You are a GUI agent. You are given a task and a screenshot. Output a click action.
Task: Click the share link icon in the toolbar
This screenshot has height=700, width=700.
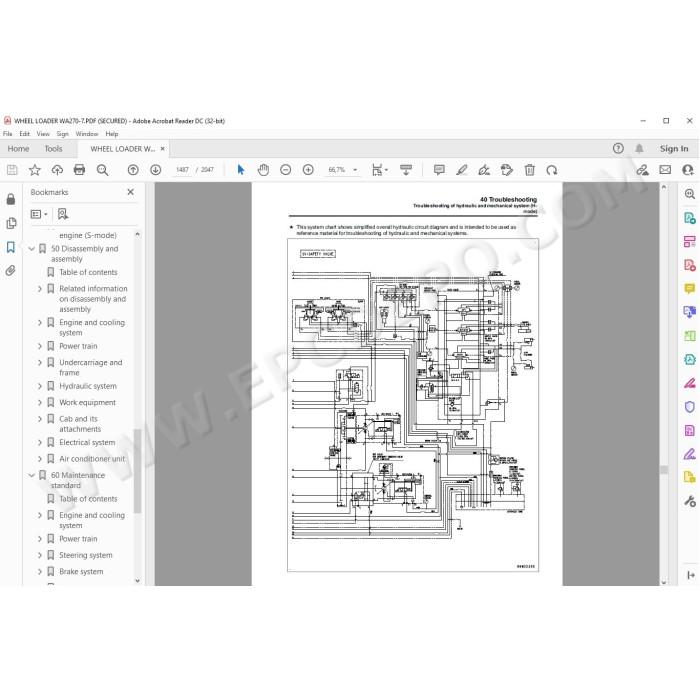pos(642,170)
